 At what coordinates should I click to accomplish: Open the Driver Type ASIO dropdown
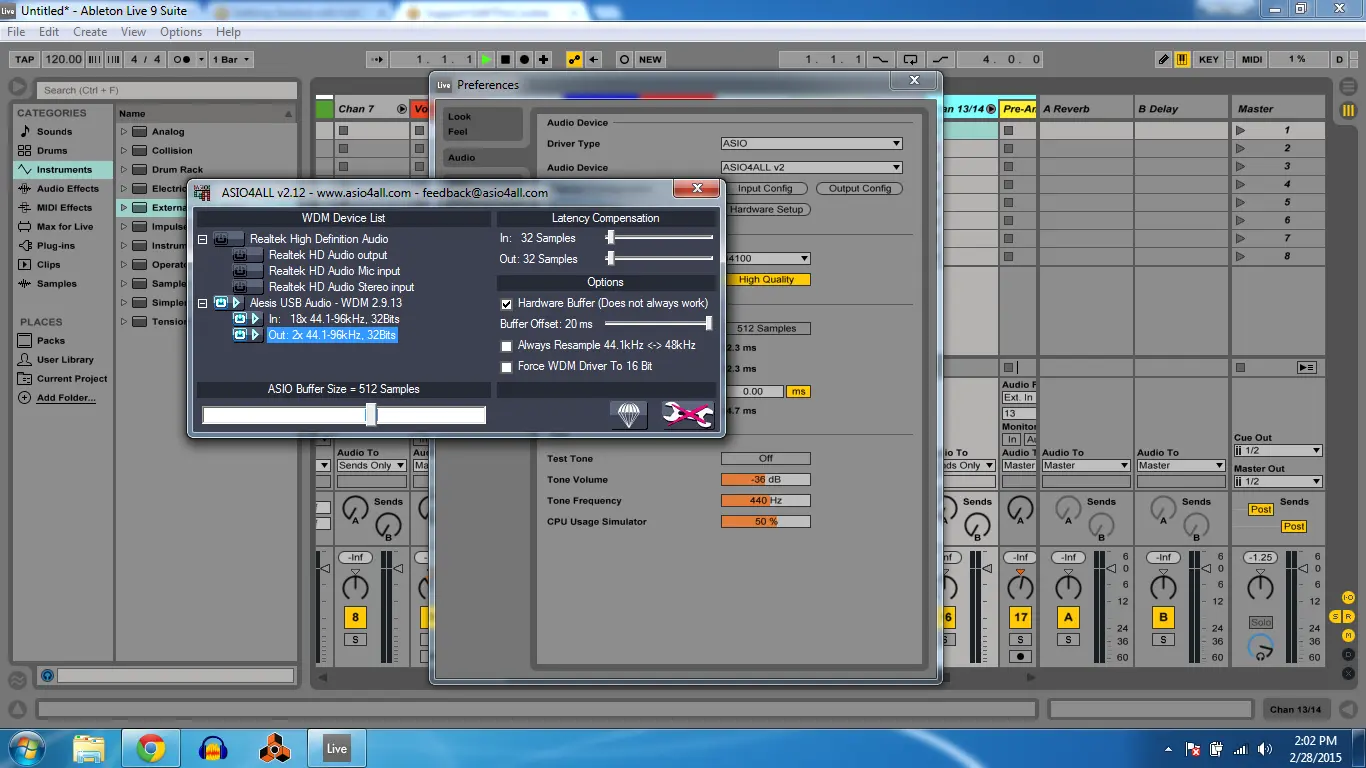tap(811, 143)
